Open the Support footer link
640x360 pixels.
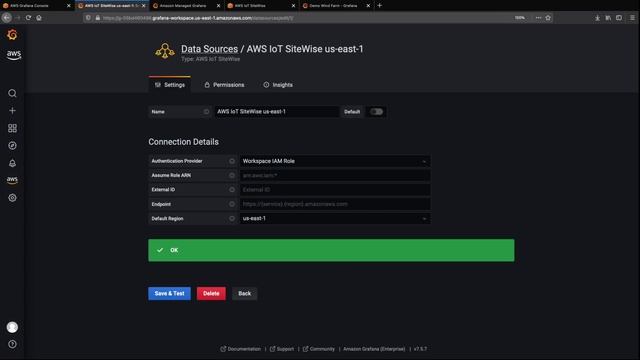point(282,349)
